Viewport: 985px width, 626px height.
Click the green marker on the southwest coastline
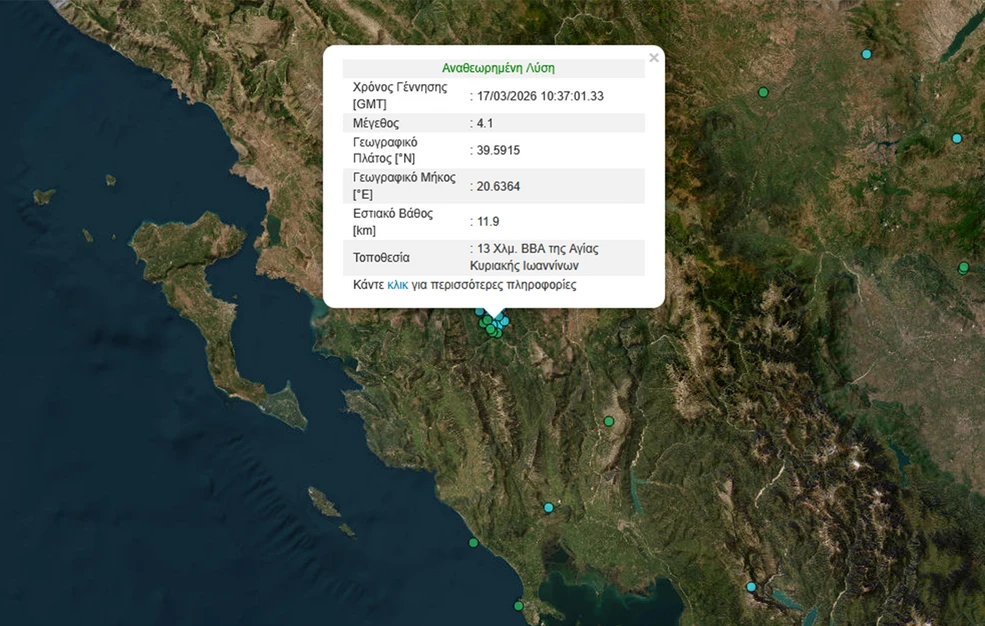click(474, 543)
